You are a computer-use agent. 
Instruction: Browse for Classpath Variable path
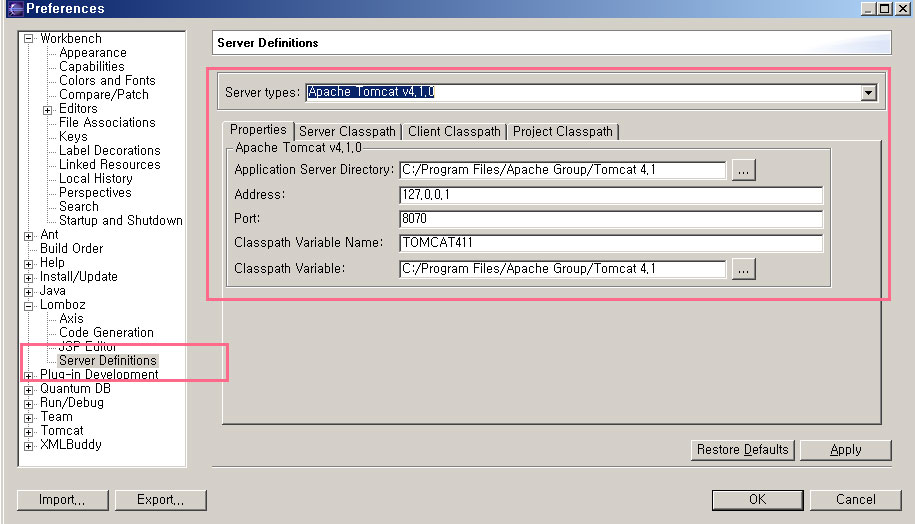743,269
